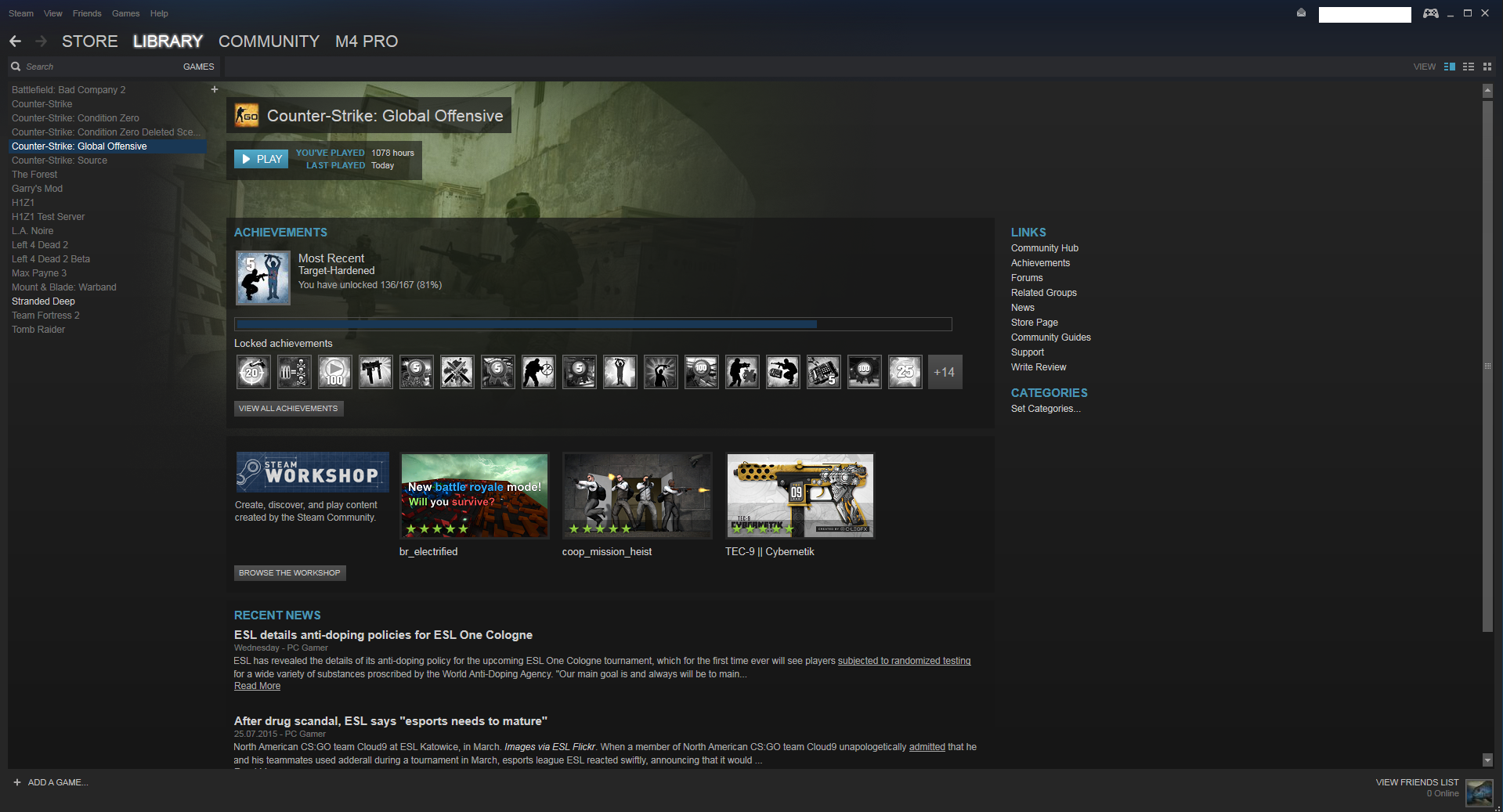Select locked achievement of bomb keypad with 5
Image resolution: width=1503 pixels, height=812 pixels.
tap(824, 372)
